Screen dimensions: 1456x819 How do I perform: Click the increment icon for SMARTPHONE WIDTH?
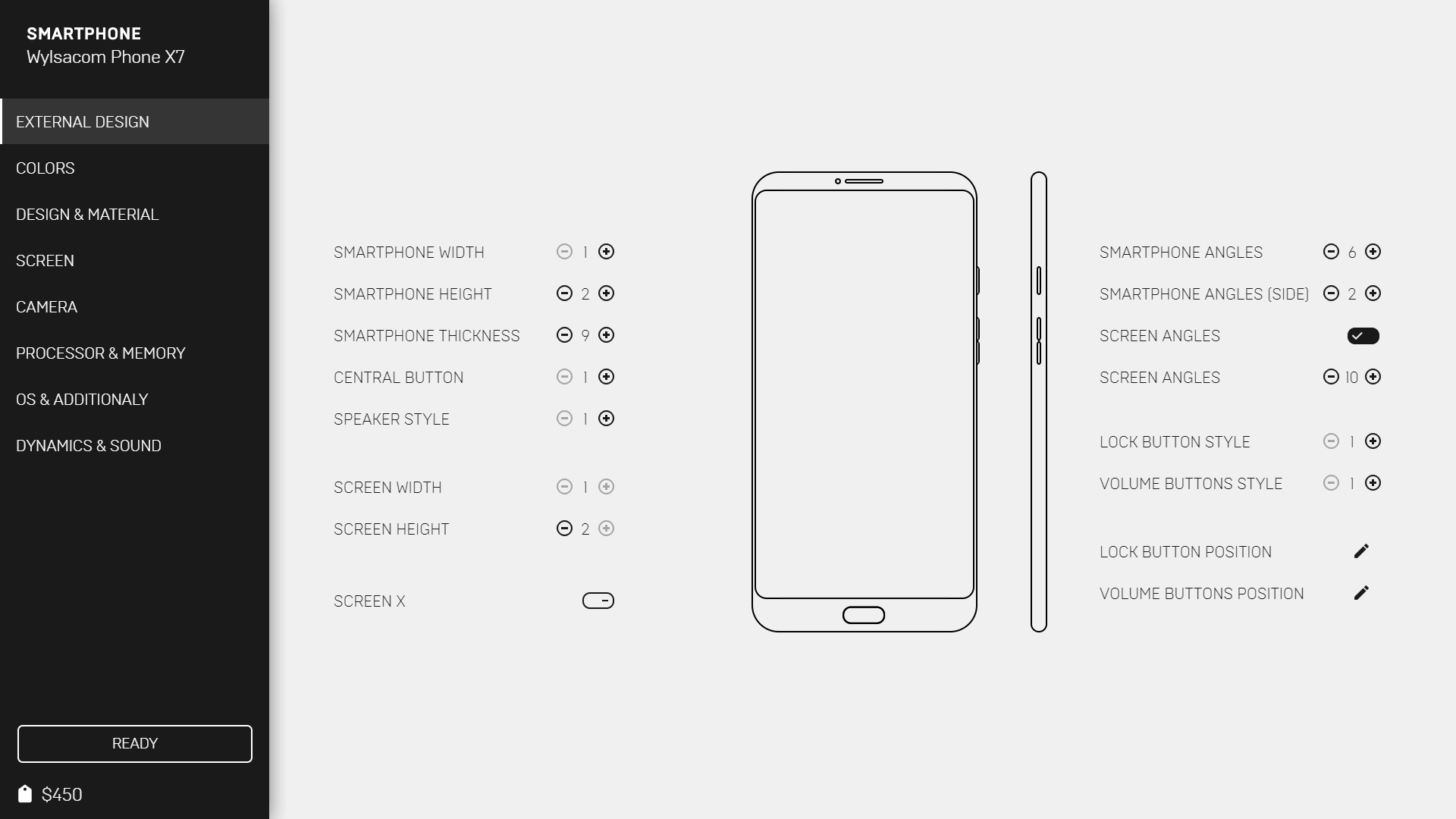click(x=606, y=252)
